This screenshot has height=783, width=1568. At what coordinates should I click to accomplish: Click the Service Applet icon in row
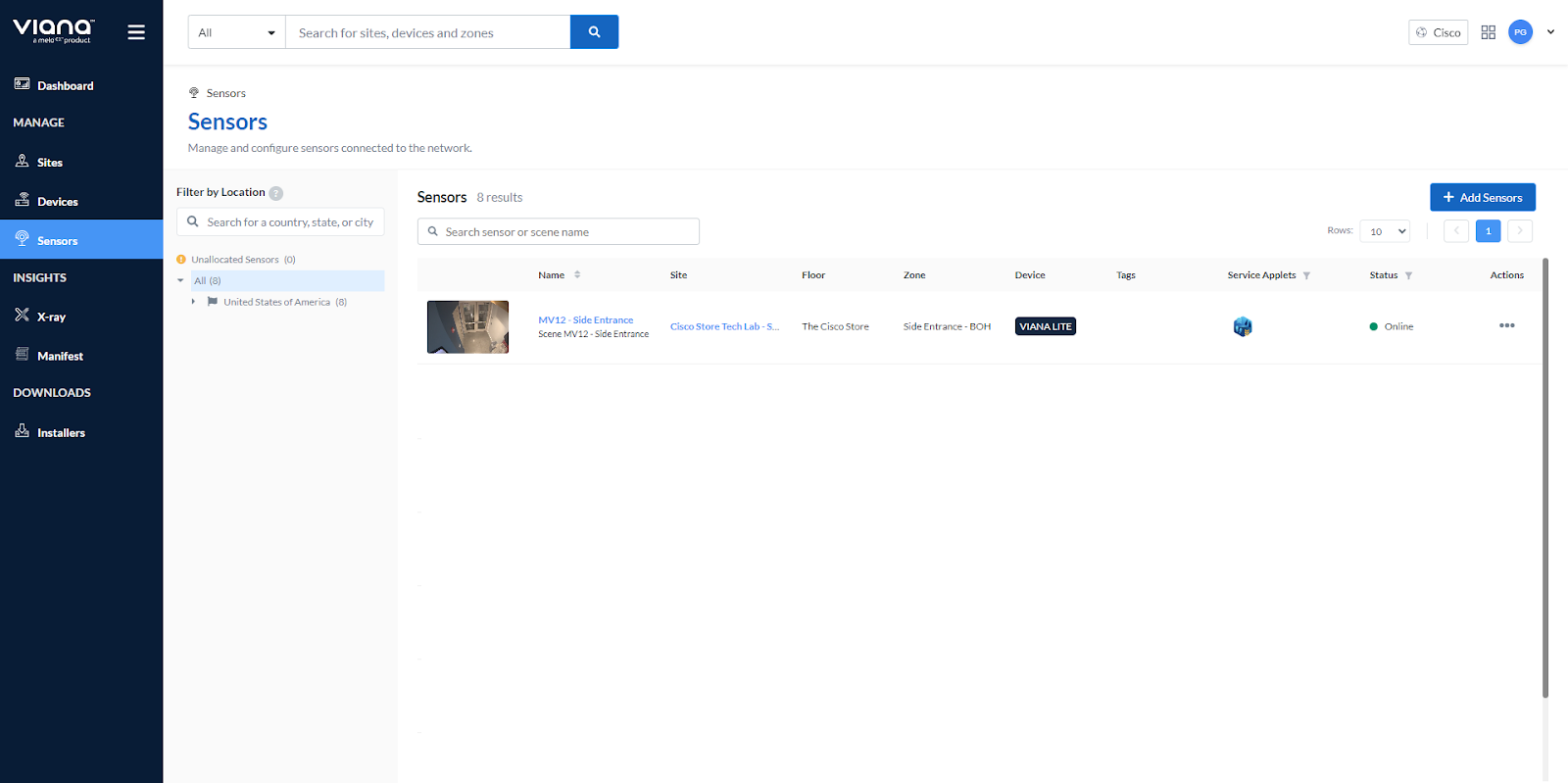coord(1242,327)
